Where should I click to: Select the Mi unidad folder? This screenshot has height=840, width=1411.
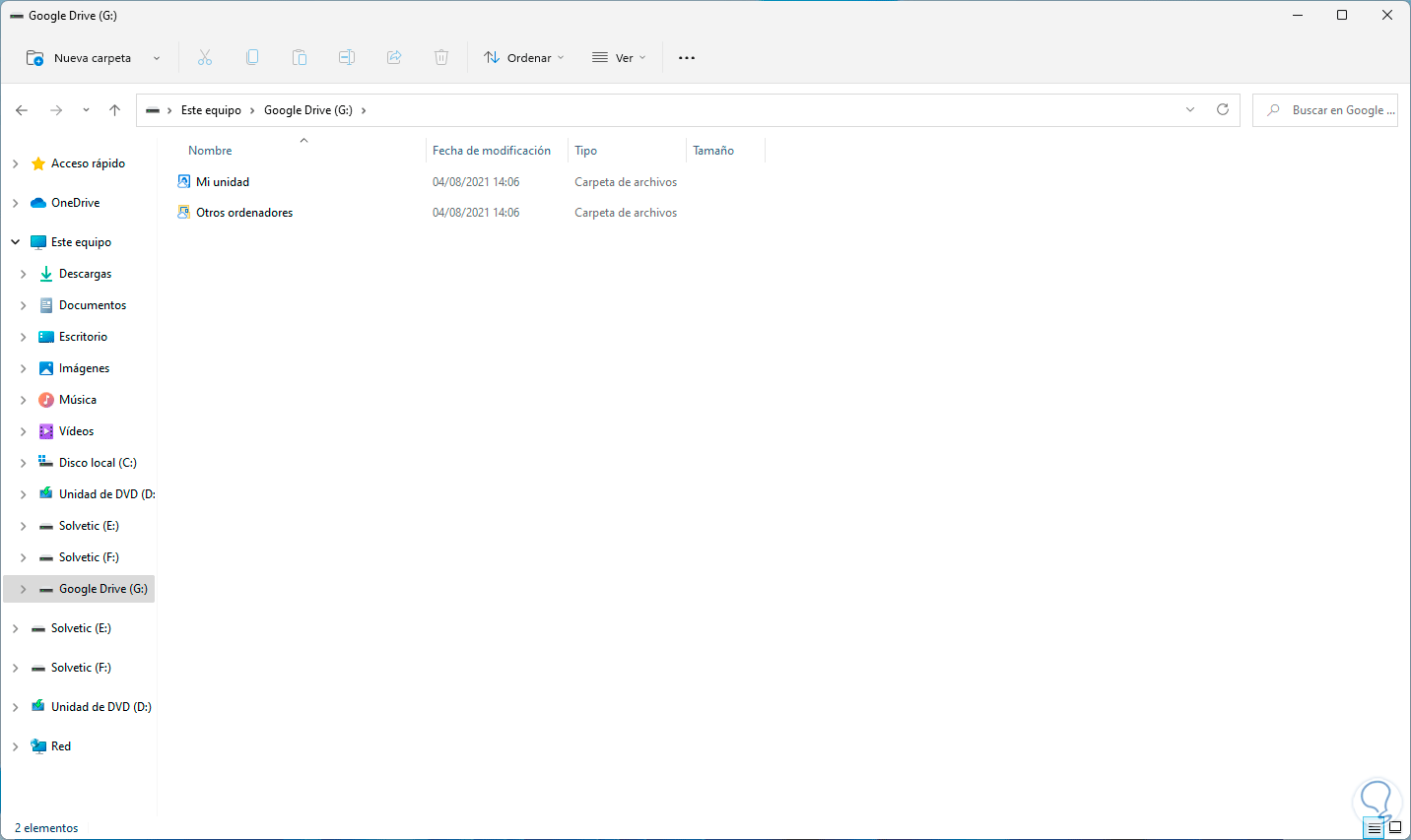223,182
